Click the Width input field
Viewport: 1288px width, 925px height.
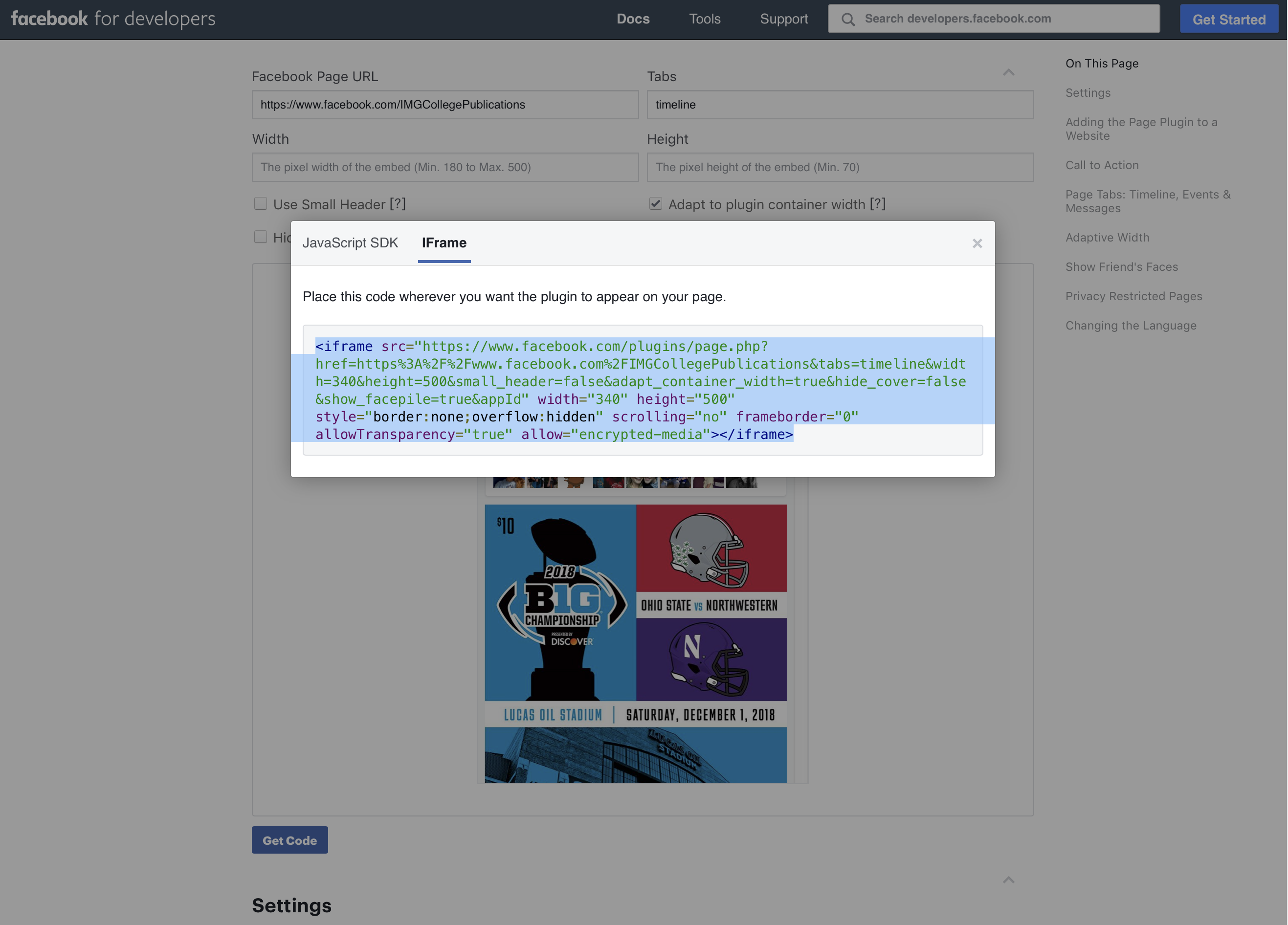tap(444, 167)
